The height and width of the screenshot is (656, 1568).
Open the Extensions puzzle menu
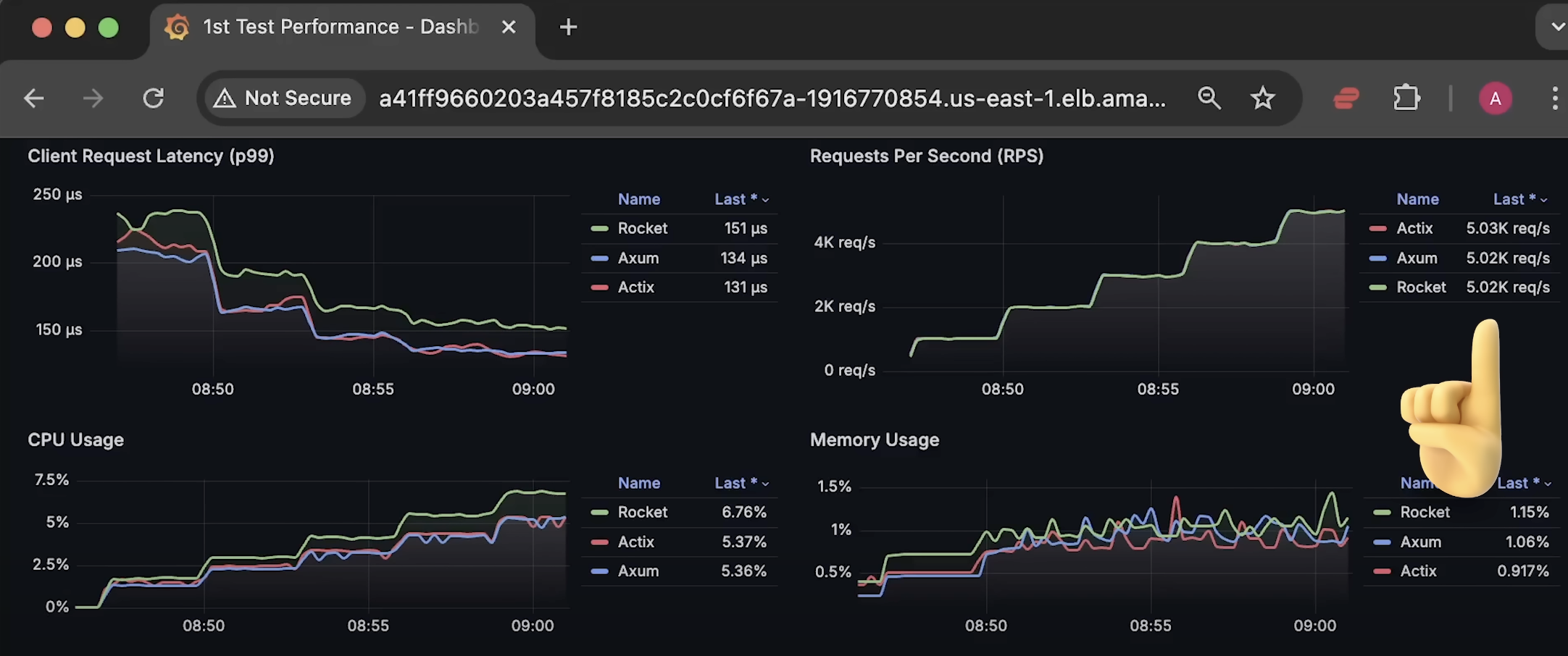click(x=1406, y=98)
